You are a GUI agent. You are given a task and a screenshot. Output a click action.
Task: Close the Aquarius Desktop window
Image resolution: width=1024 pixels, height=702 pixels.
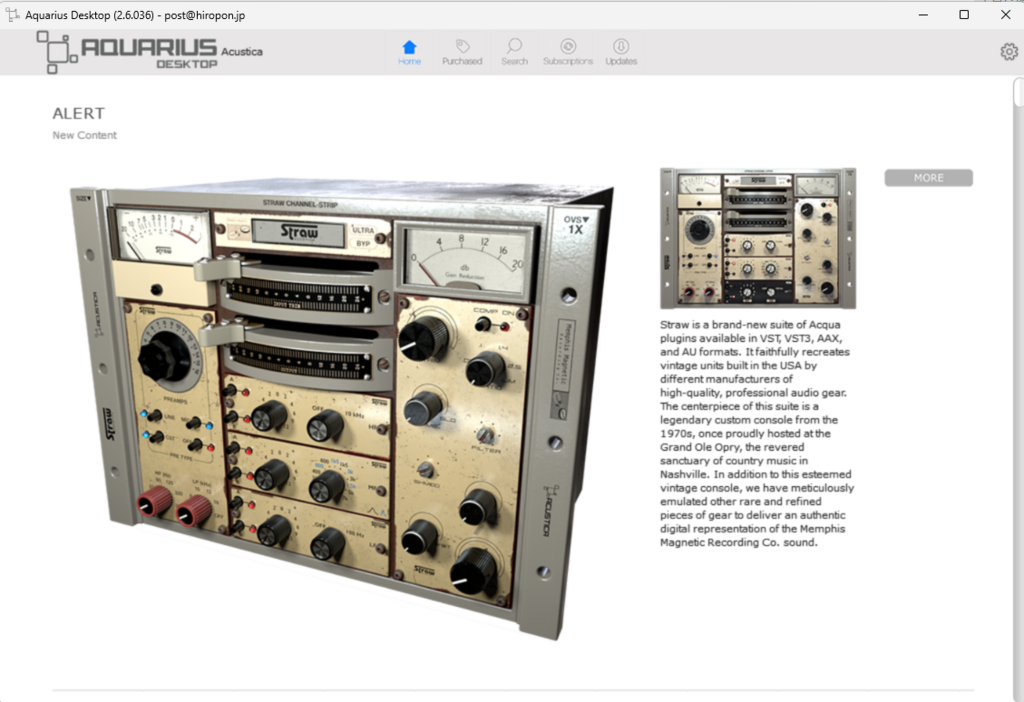coord(1006,14)
